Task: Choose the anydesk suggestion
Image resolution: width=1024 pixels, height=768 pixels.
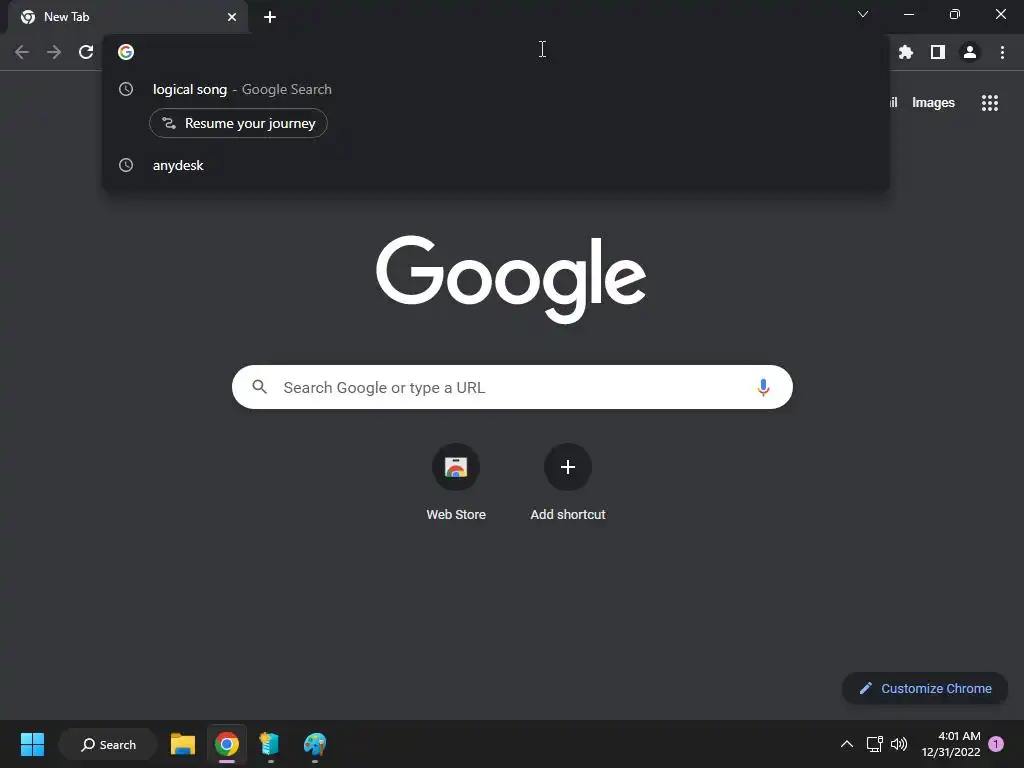Action: click(496, 165)
